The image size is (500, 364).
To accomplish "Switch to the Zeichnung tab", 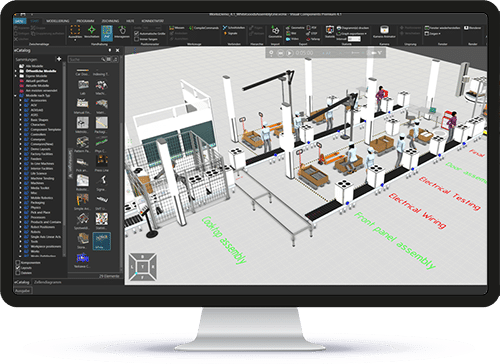I will tap(110, 21).
